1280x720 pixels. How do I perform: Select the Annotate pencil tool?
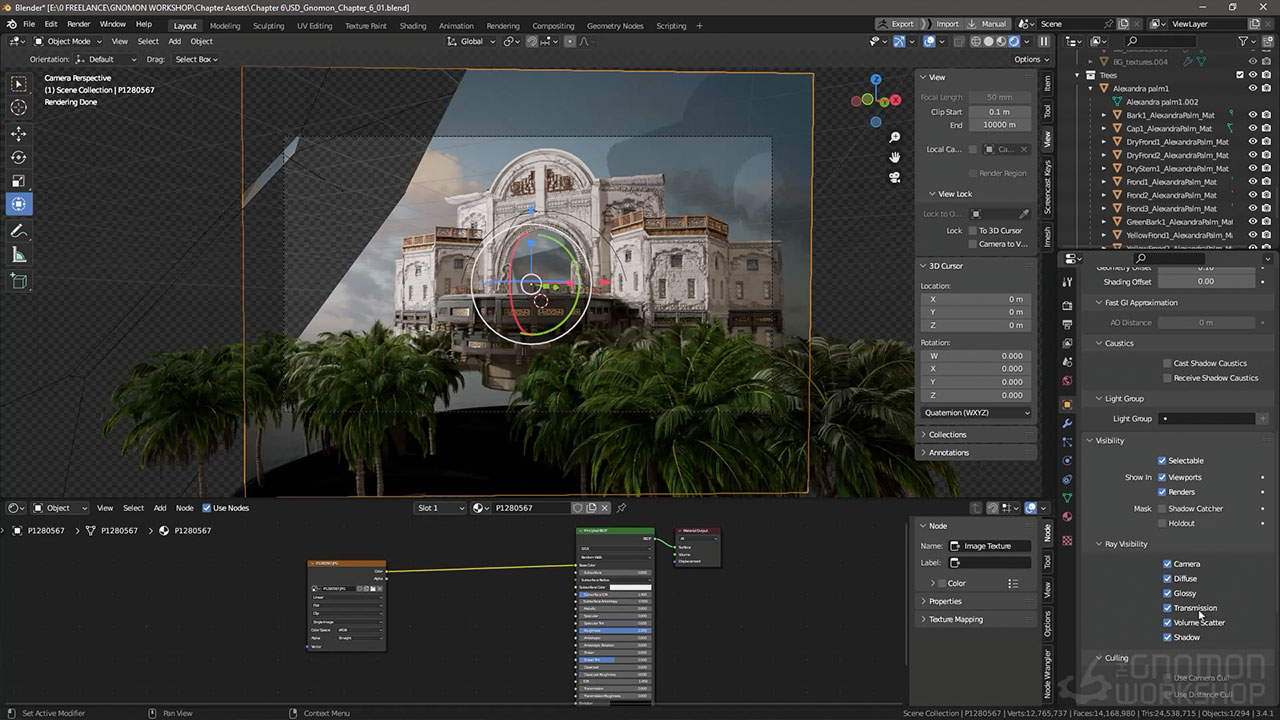click(x=19, y=231)
